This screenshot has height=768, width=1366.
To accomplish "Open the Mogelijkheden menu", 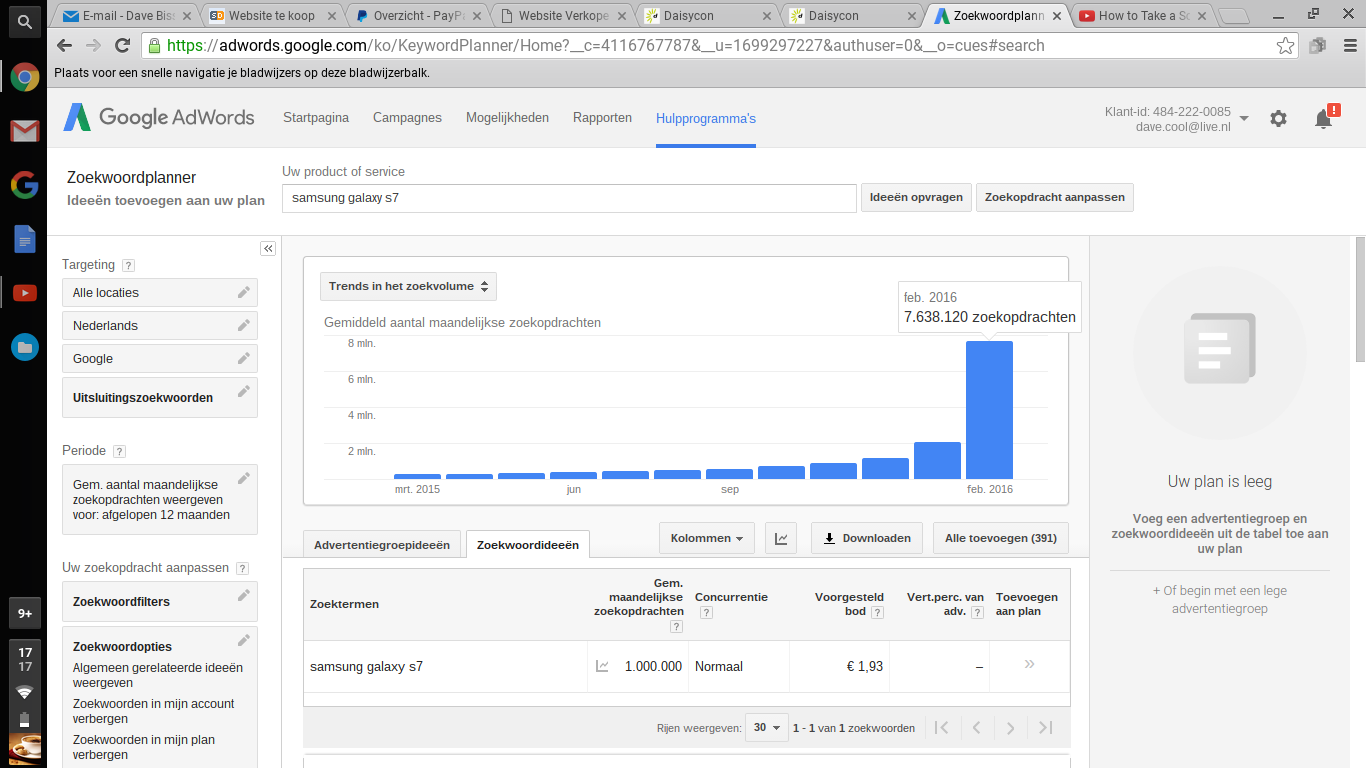I will coord(507,118).
